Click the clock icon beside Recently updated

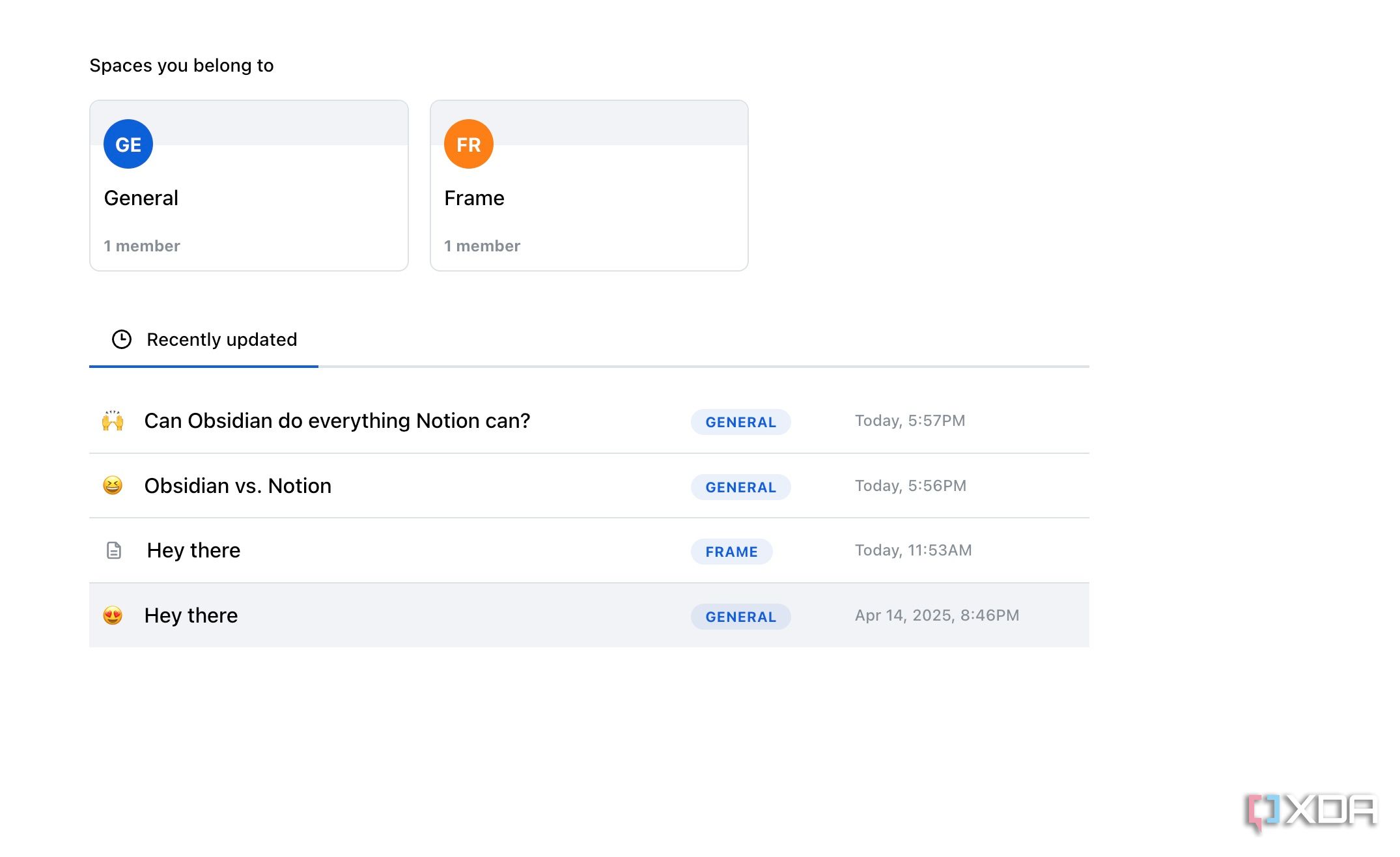[x=122, y=339]
